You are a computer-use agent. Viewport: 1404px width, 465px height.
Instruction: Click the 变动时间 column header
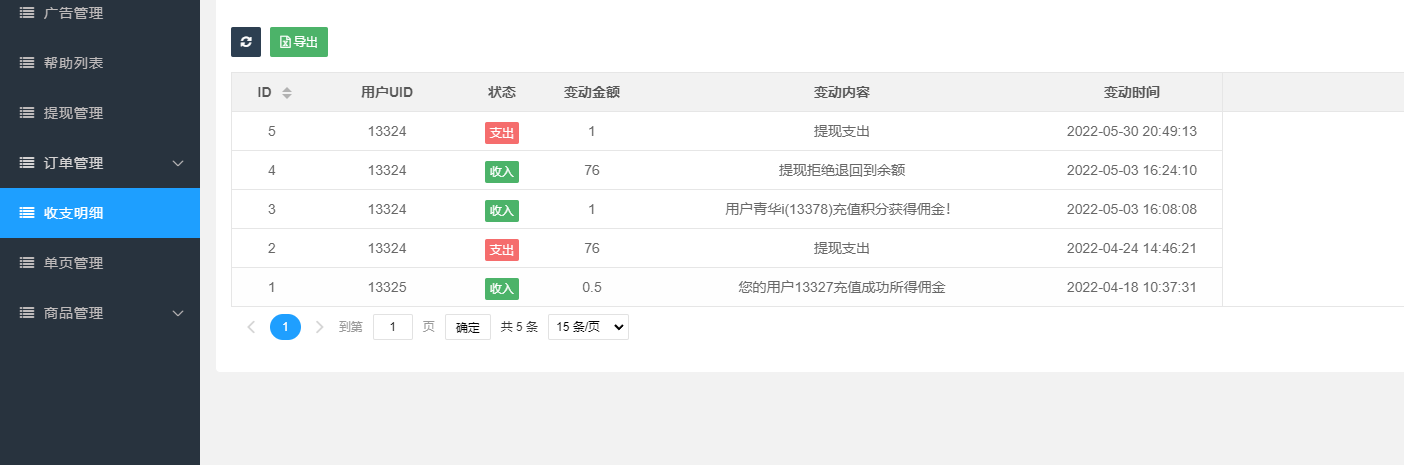coord(1132,92)
